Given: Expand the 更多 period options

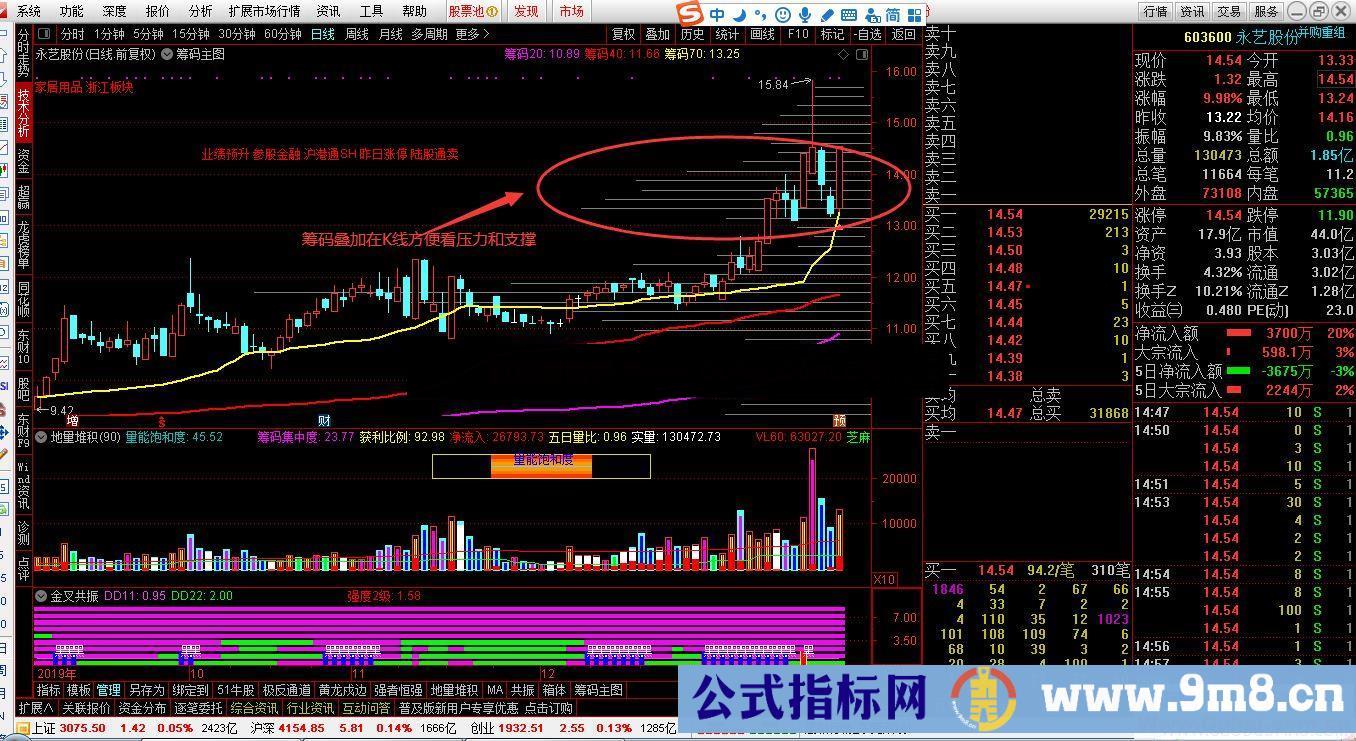Looking at the screenshot, I should coord(466,33).
